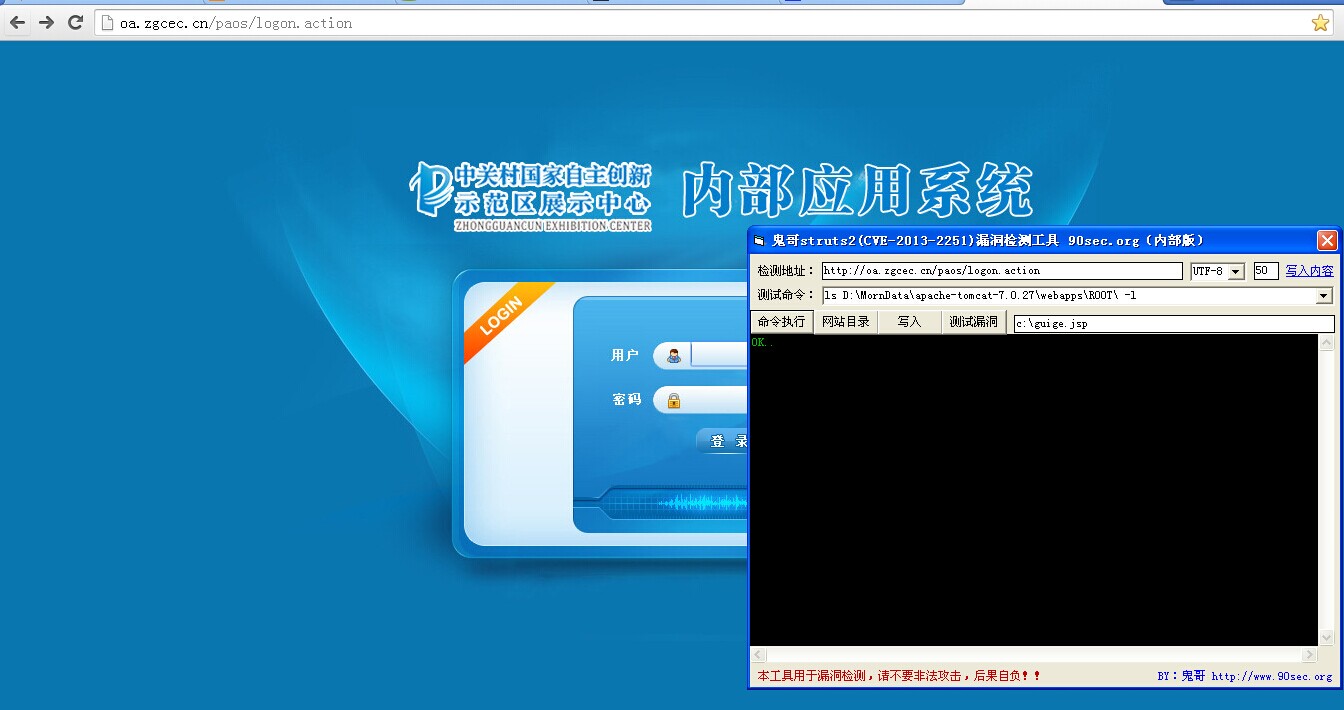1344x710 pixels.
Task: Click the output scrollbar up arrow
Action: [1327, 343]
